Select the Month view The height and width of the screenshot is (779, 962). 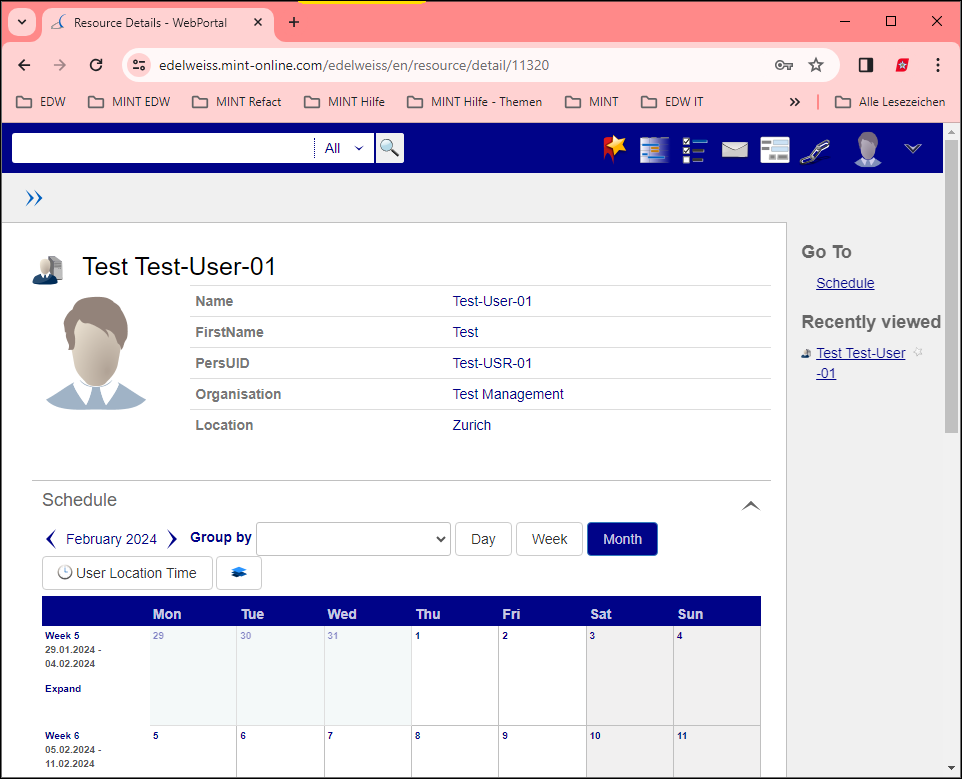622,539
